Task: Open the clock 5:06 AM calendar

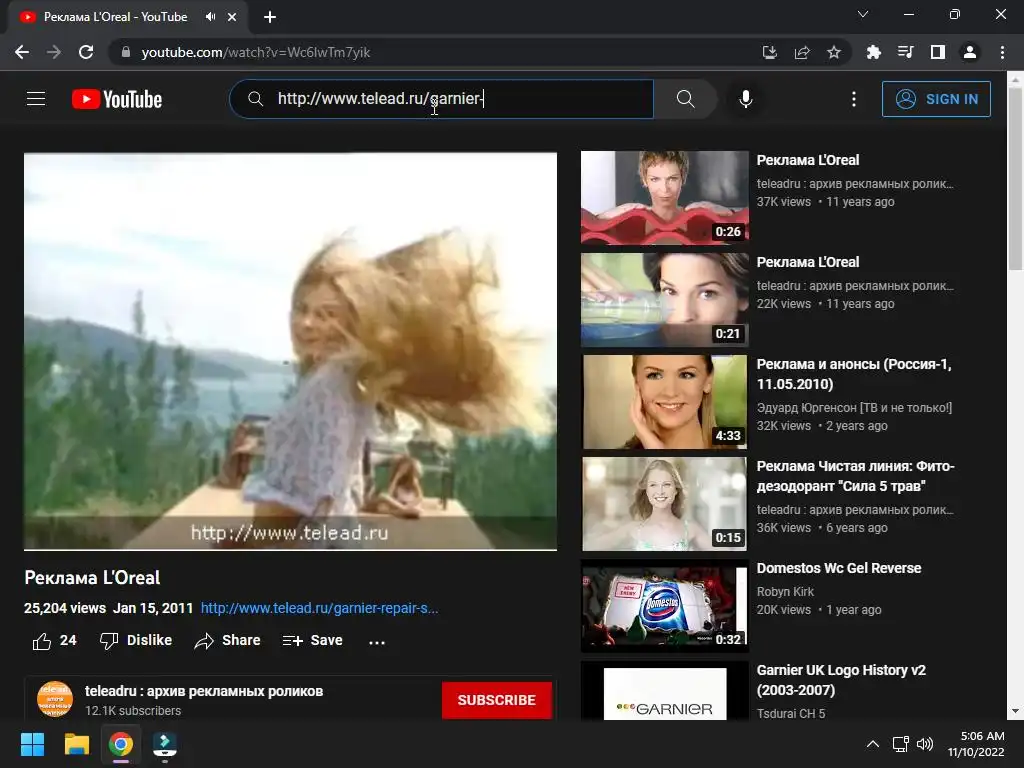Action: (x=976, y=744)
